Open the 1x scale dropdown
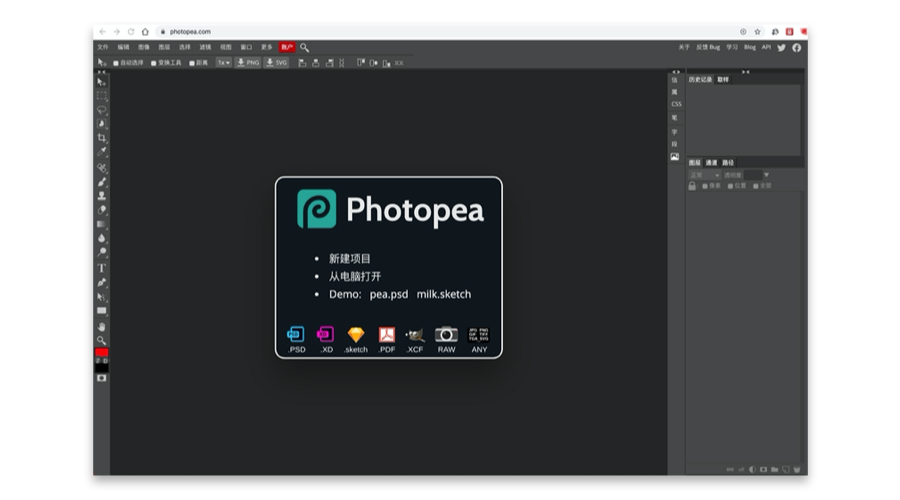This screenshot has height=500, width=900. click(x=223, y=63)
